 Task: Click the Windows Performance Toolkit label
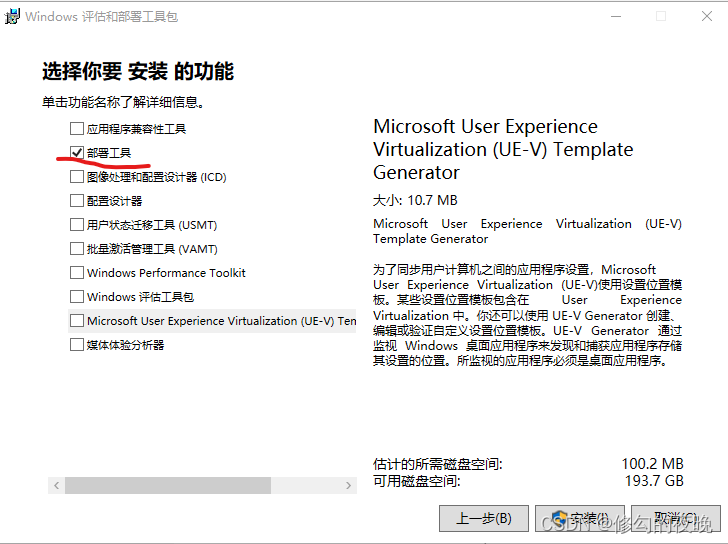pyautogui.click(x=166, y=273)
